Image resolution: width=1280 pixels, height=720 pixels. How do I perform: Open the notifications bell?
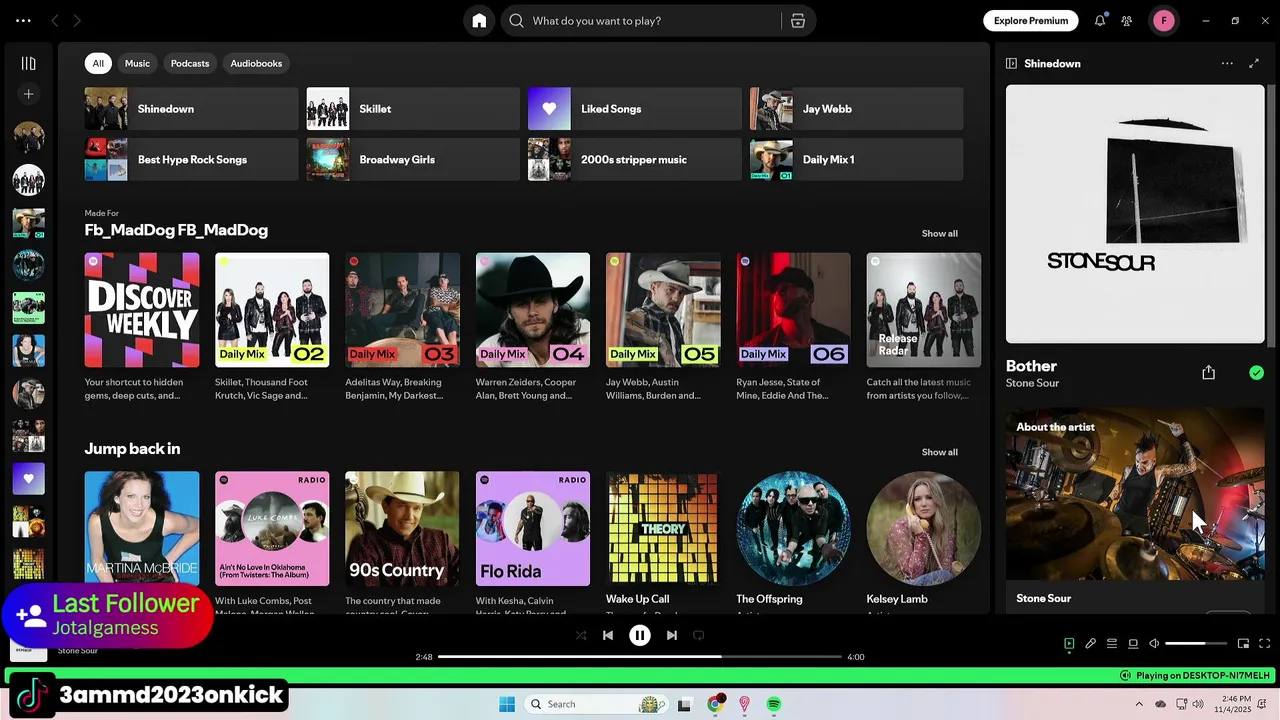pyautogui.click(x=1100, y=20)
